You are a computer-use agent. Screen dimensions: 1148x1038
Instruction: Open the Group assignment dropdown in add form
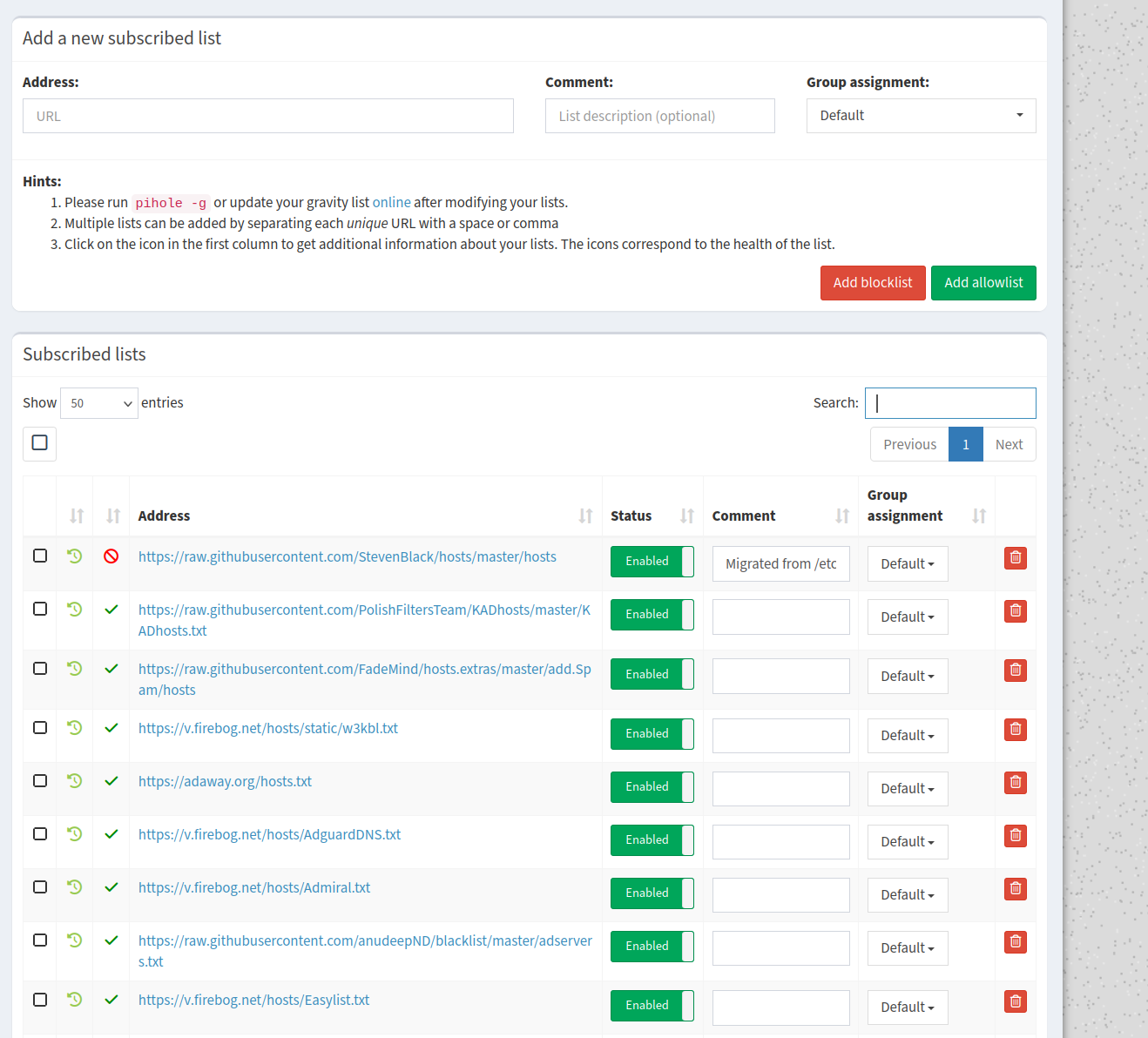point(921,116)
